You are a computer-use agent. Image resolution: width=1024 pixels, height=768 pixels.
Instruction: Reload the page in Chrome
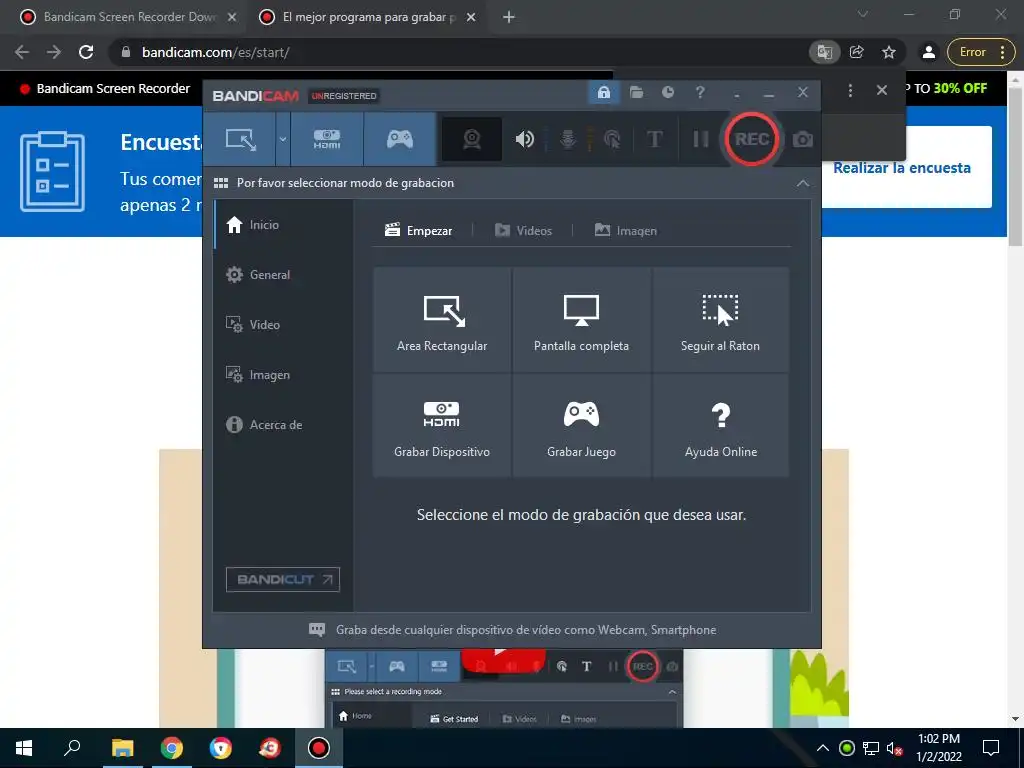[86, 52]
